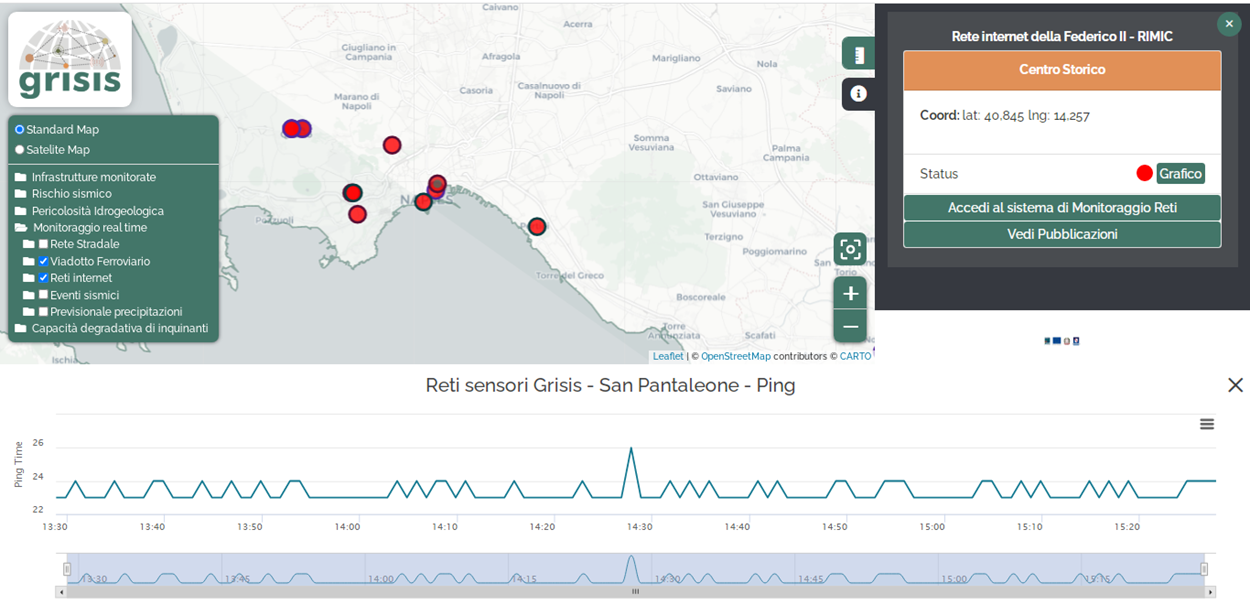Click the red marker near Torre del Greco
This screenshot has height=605, width=1250.
(537, 227)
